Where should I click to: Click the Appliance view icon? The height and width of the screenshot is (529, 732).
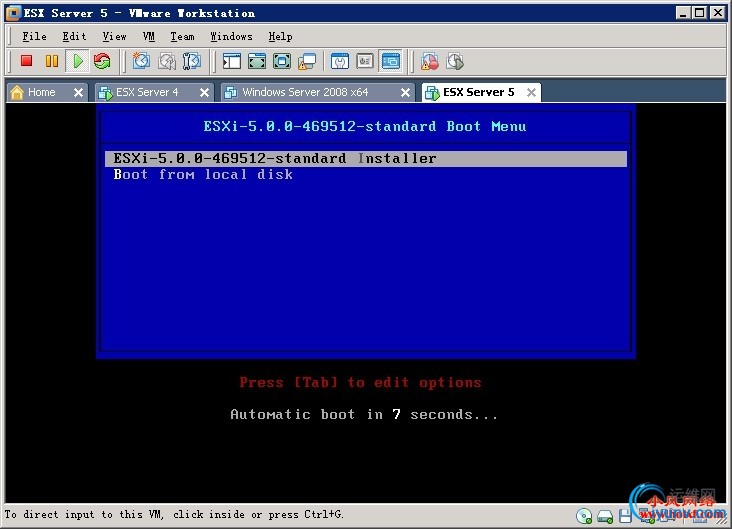[365, 61]
